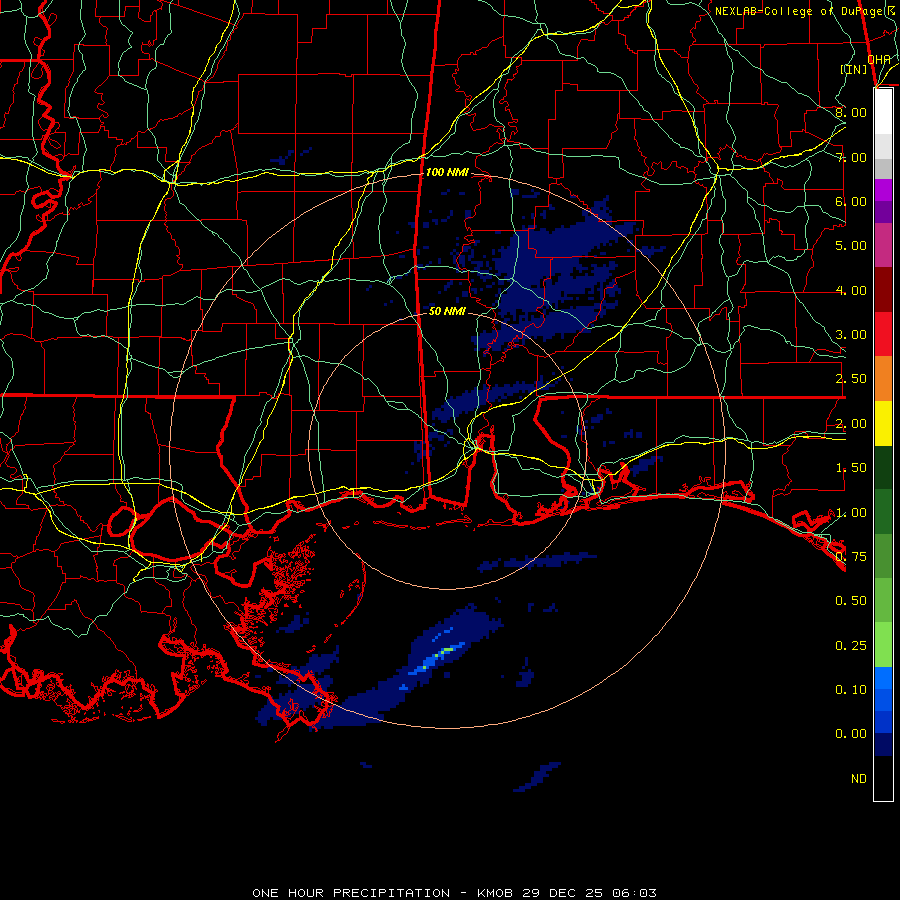Image resolution: width=900 pixels, height=900 pixels.
Task: Click the 0.10 legend value
Action: click(x=851, y=690)
